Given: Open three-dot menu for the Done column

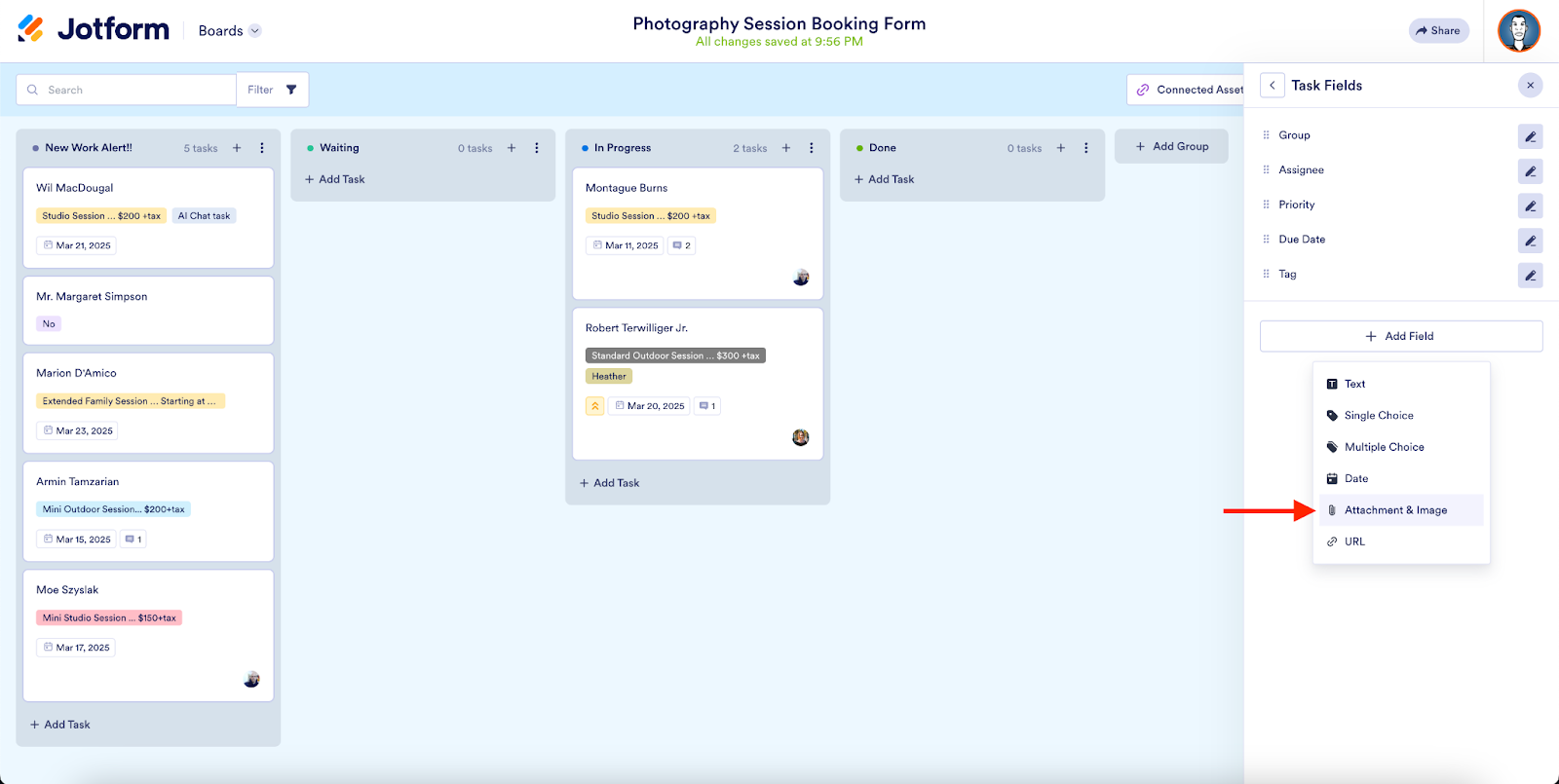Looking at the screenshot, I should [1086, 148].
